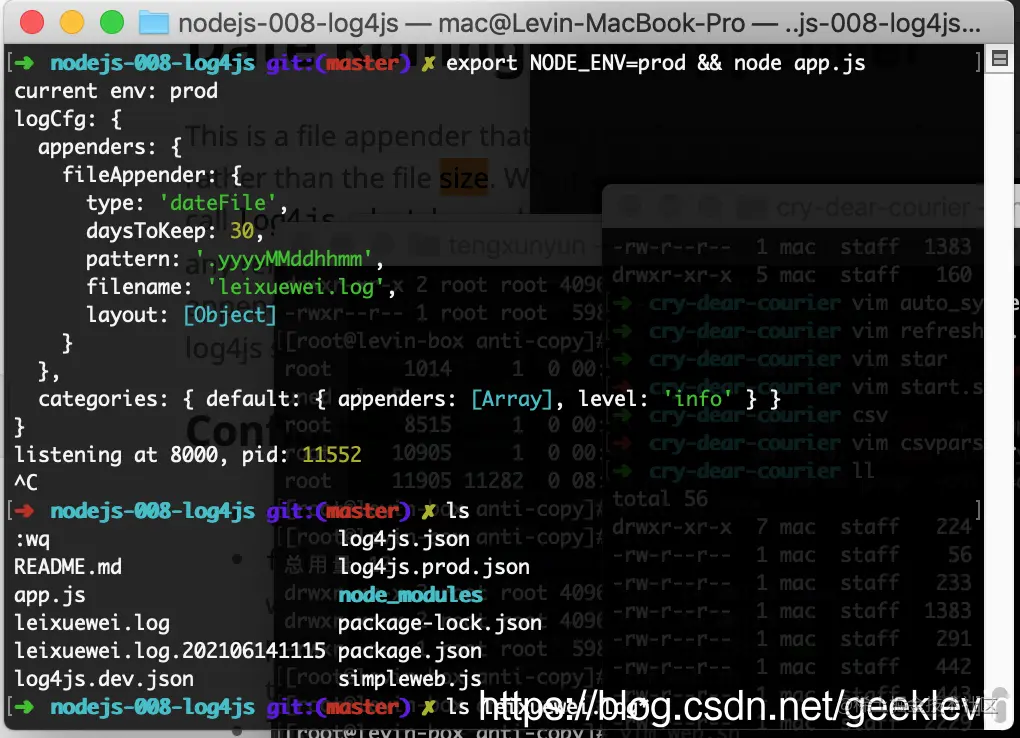Click the 'daysToKeep: 30' line
This screenshot has height=738, width=1020.
[174, 231]
